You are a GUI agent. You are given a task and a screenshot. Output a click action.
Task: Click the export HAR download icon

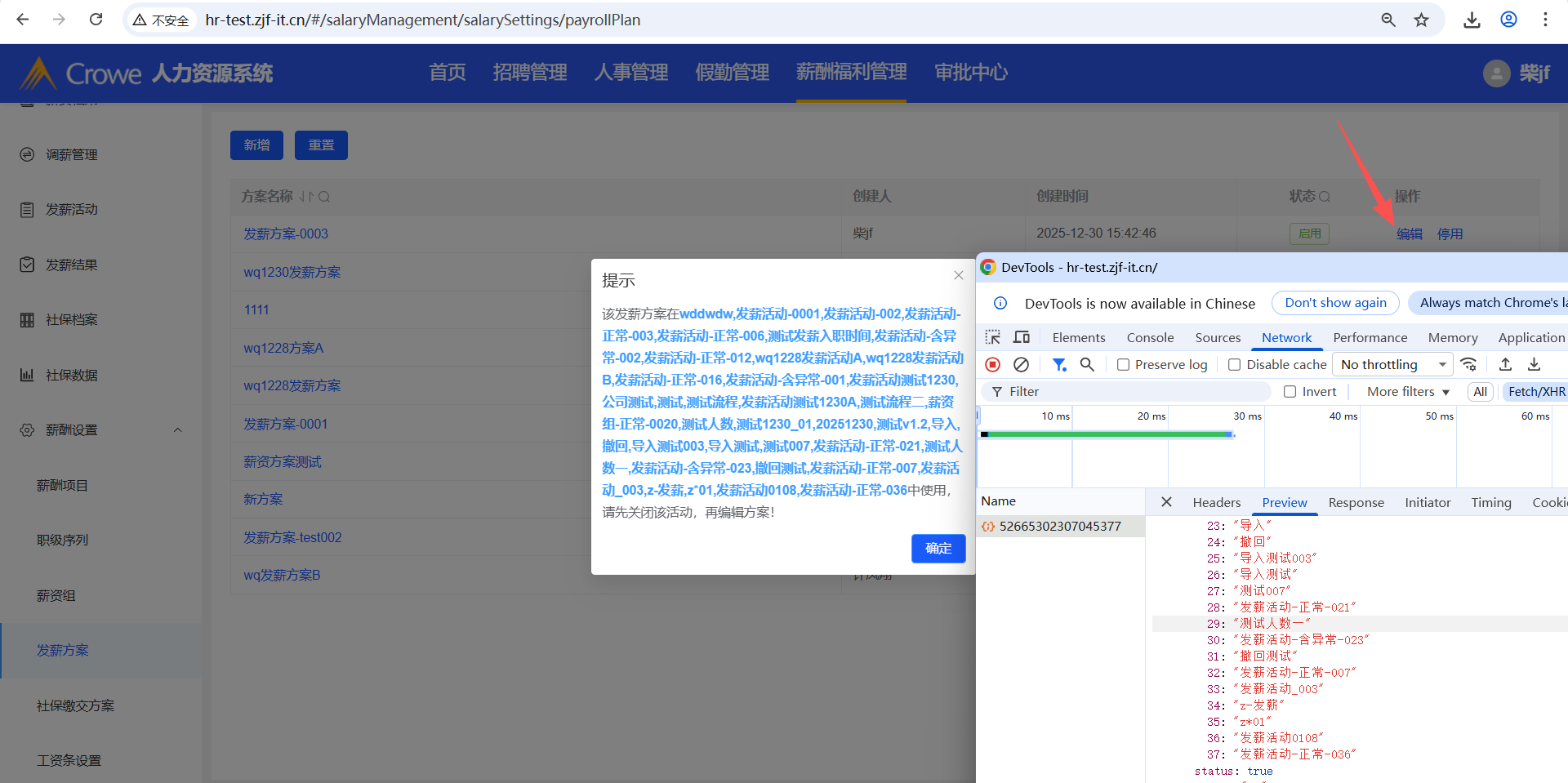click(x=1535, y=365)
